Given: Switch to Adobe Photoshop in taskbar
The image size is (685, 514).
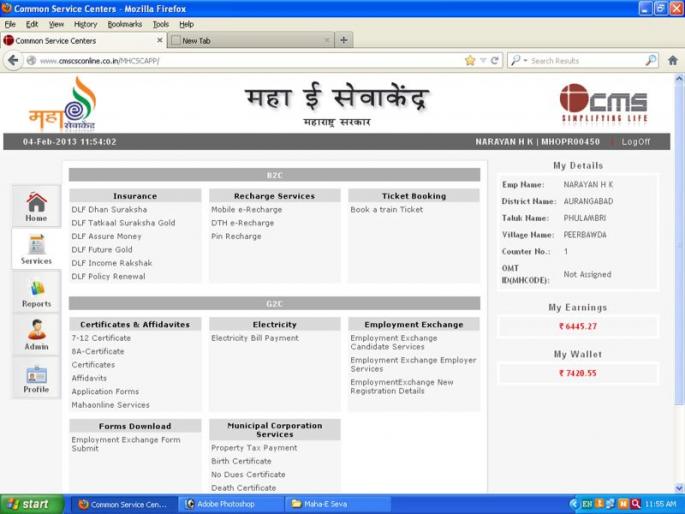Looking at the screenshot, I should tap(225, 504).
